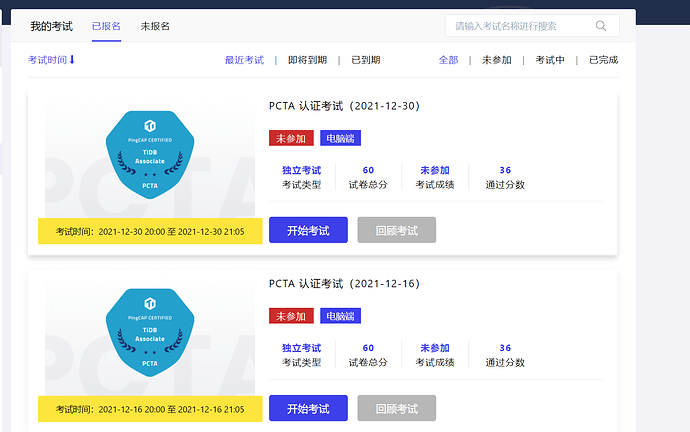The image size is (690, 432).
Task: Click the 2021-12-16 20:00 exam time banner
Action: [x=150, y=409]
